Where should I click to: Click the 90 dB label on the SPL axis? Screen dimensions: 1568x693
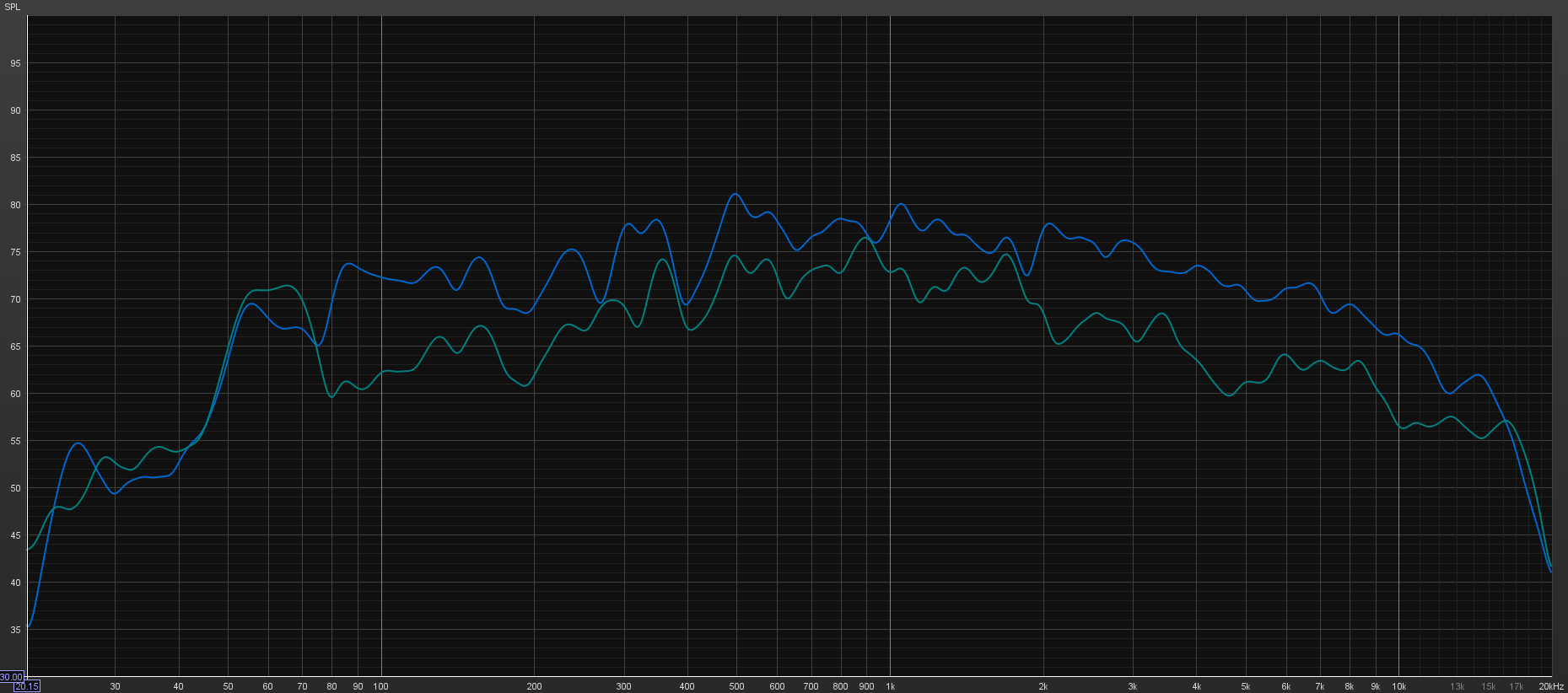tap(16, 110)
